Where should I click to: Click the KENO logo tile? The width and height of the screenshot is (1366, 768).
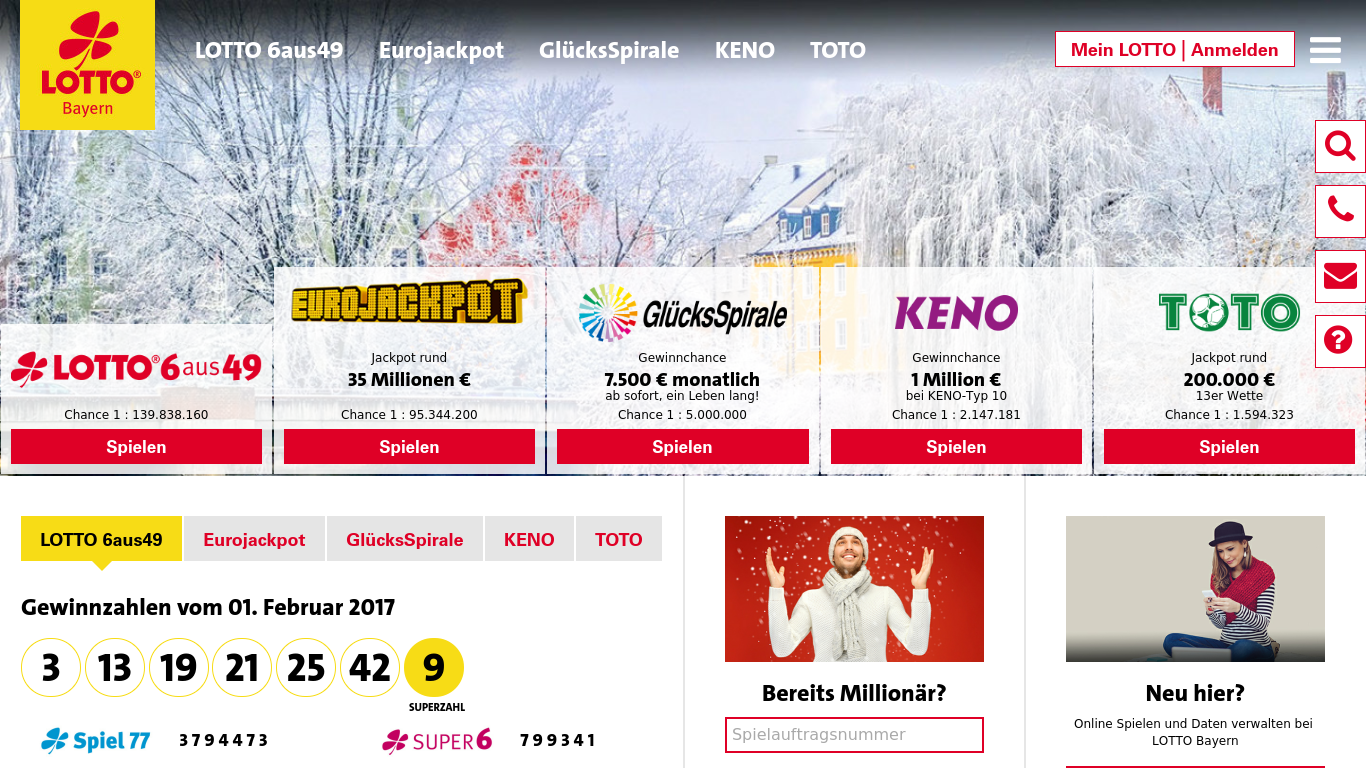click(956, 312)
